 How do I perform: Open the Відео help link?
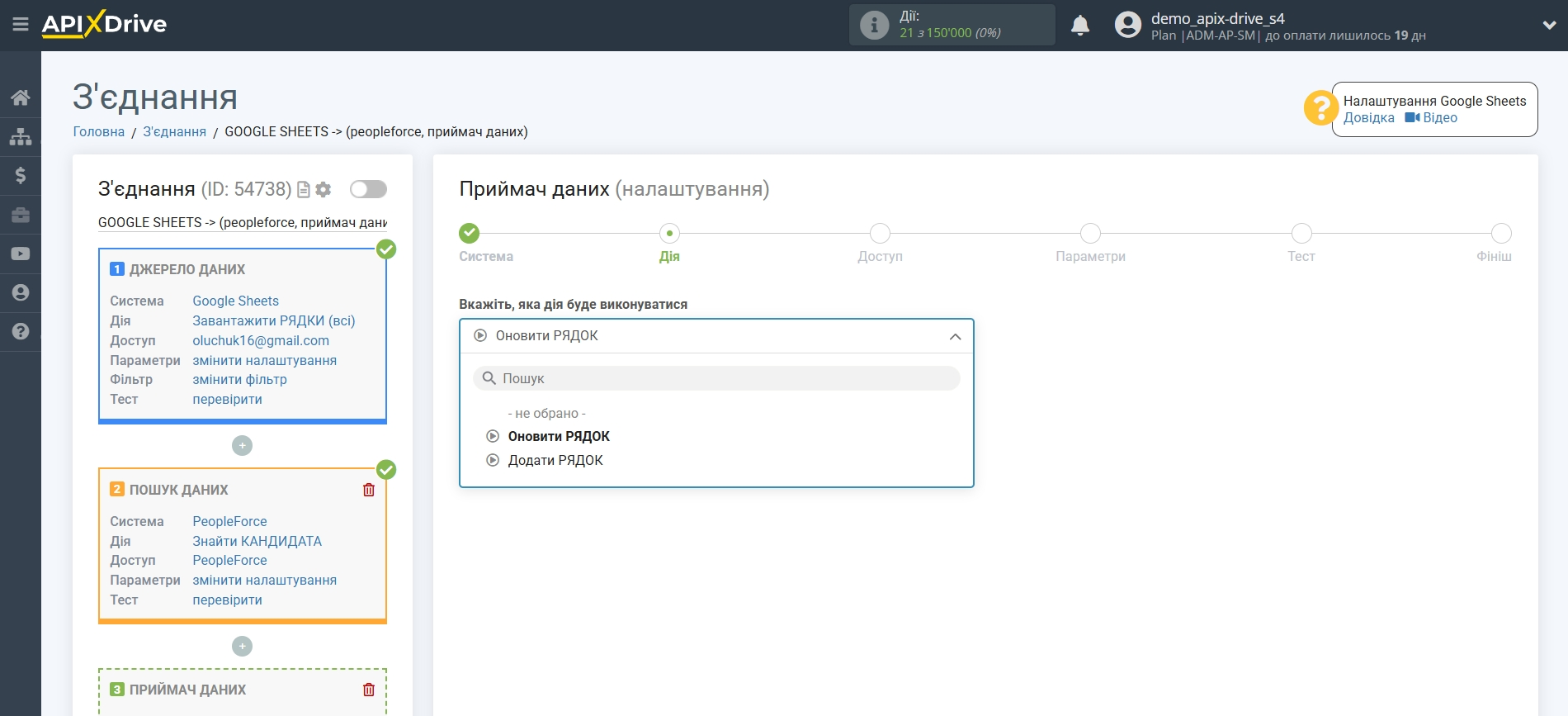pyautogui.click(x=1432, y=118)
